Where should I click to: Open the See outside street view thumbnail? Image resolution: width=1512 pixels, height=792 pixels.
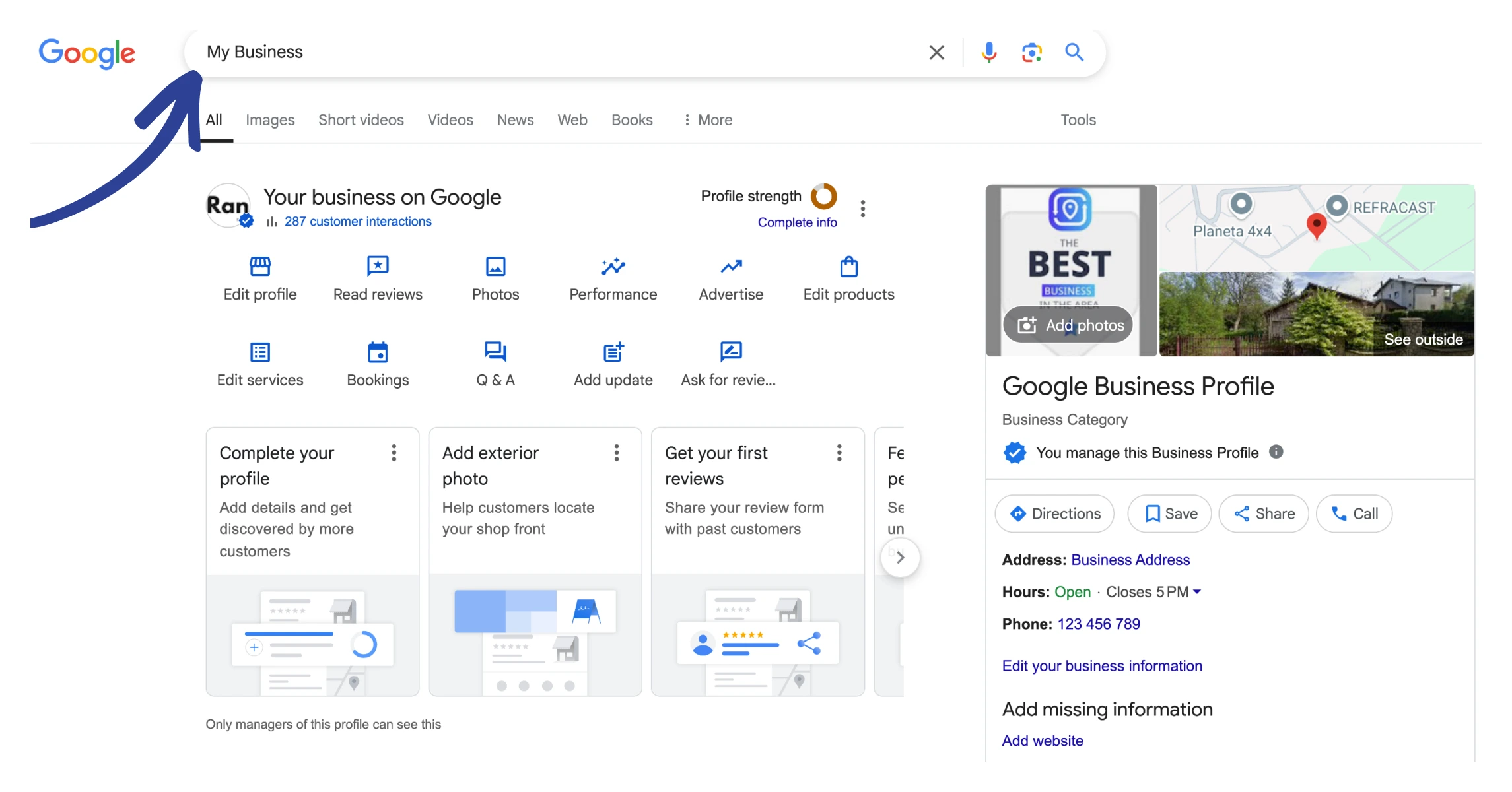(x=1316, y=314)
